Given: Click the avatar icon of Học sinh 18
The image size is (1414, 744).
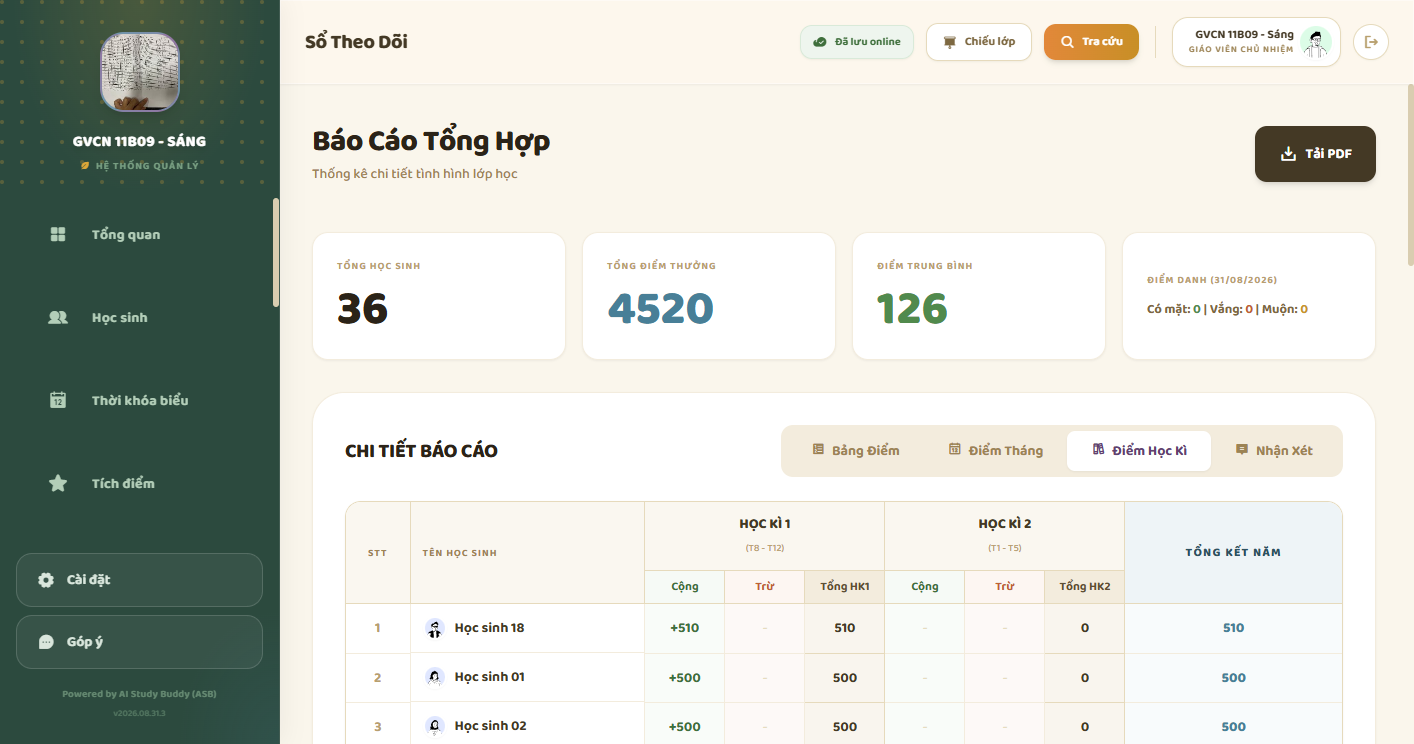Looking at the screenshot, I should point(435,628).
